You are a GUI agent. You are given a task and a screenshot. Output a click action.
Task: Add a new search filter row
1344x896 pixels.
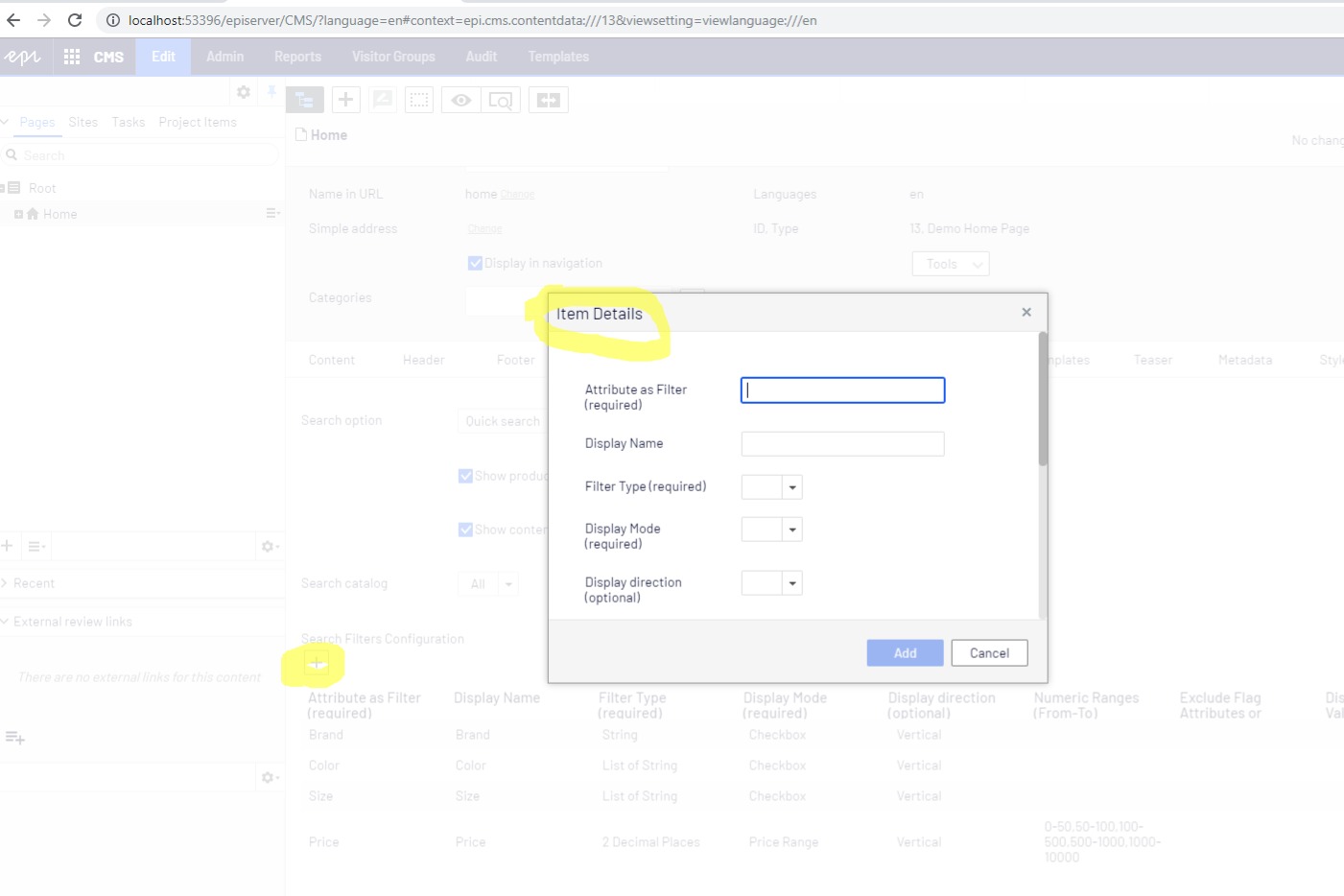tap(317, 663)
